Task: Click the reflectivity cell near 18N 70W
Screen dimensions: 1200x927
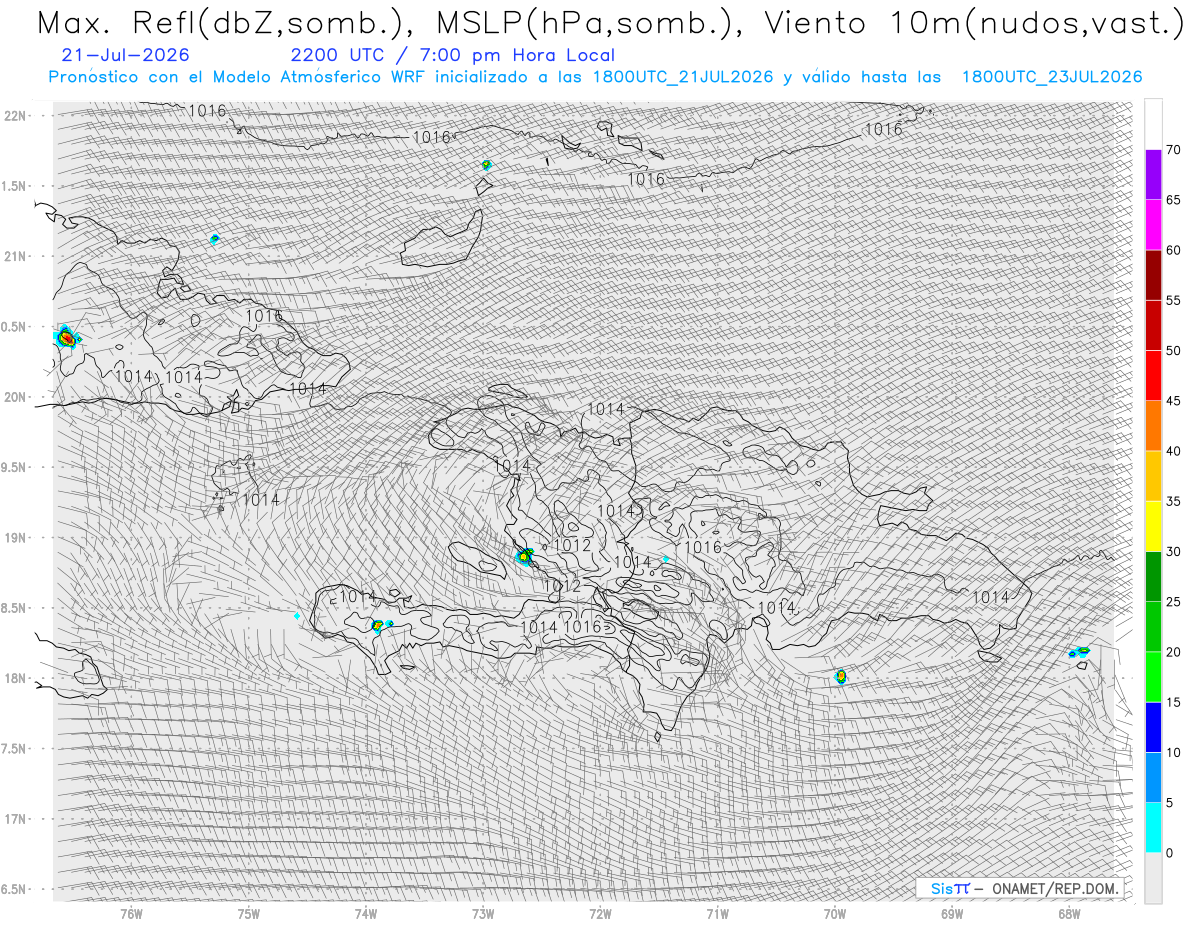Action: click(841, 677)
